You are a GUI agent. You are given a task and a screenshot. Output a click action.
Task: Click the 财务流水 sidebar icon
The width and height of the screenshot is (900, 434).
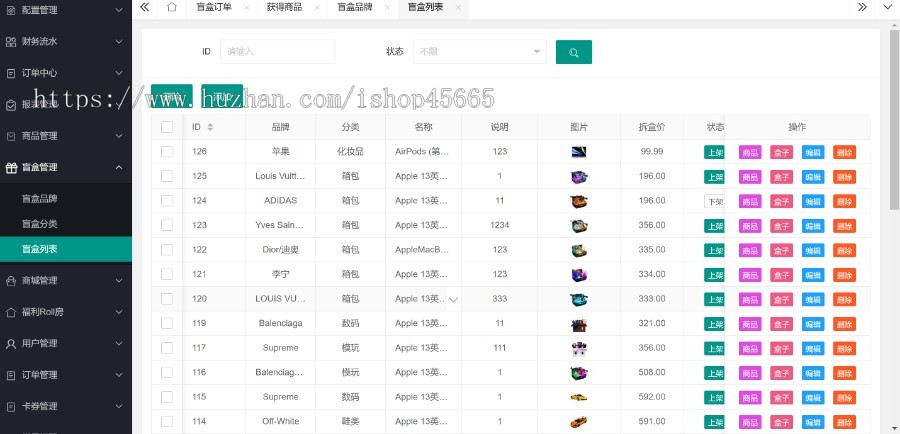(x=11, y=41)
